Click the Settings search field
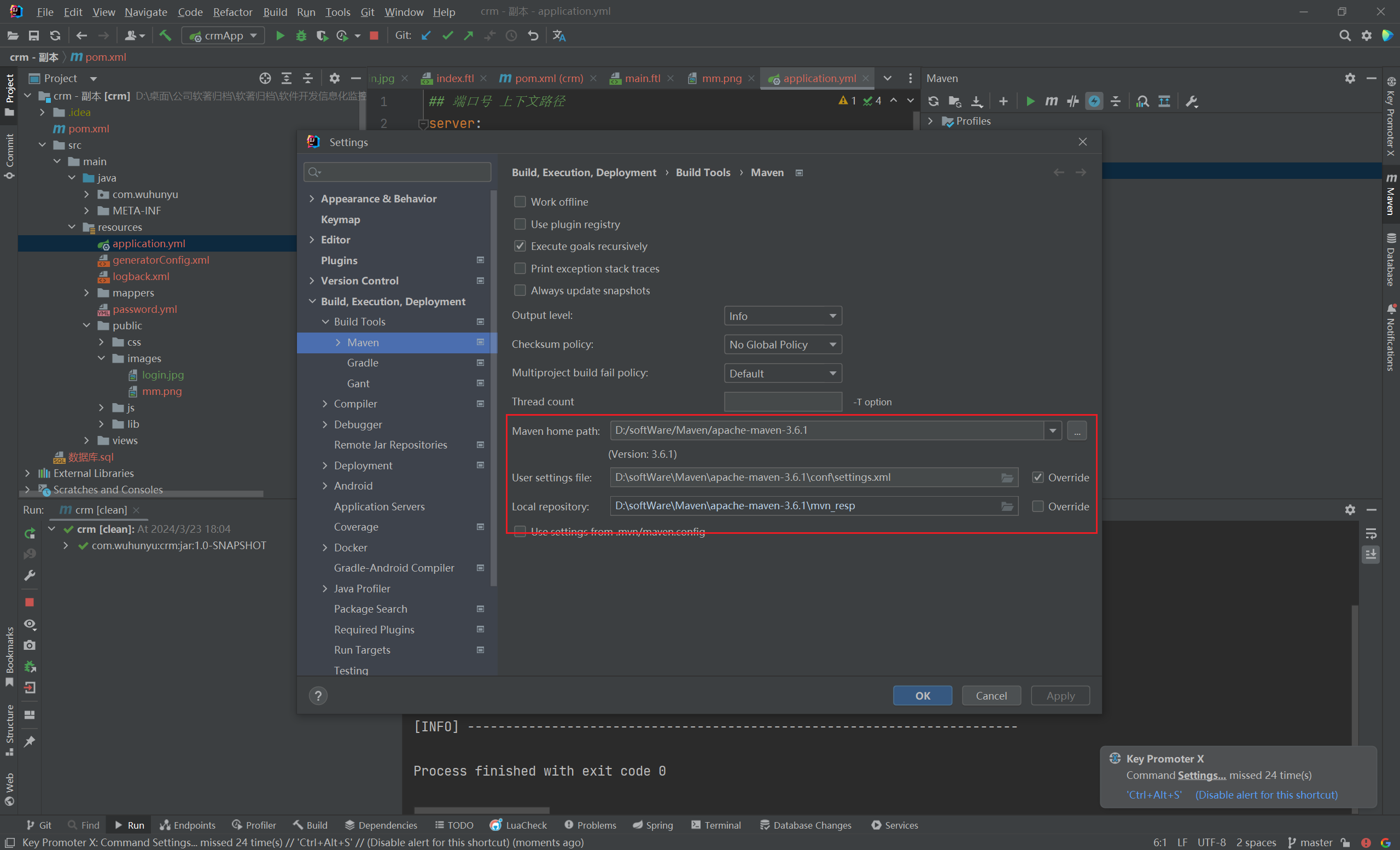Screen dimensions: 1400x850 [397, 172]
